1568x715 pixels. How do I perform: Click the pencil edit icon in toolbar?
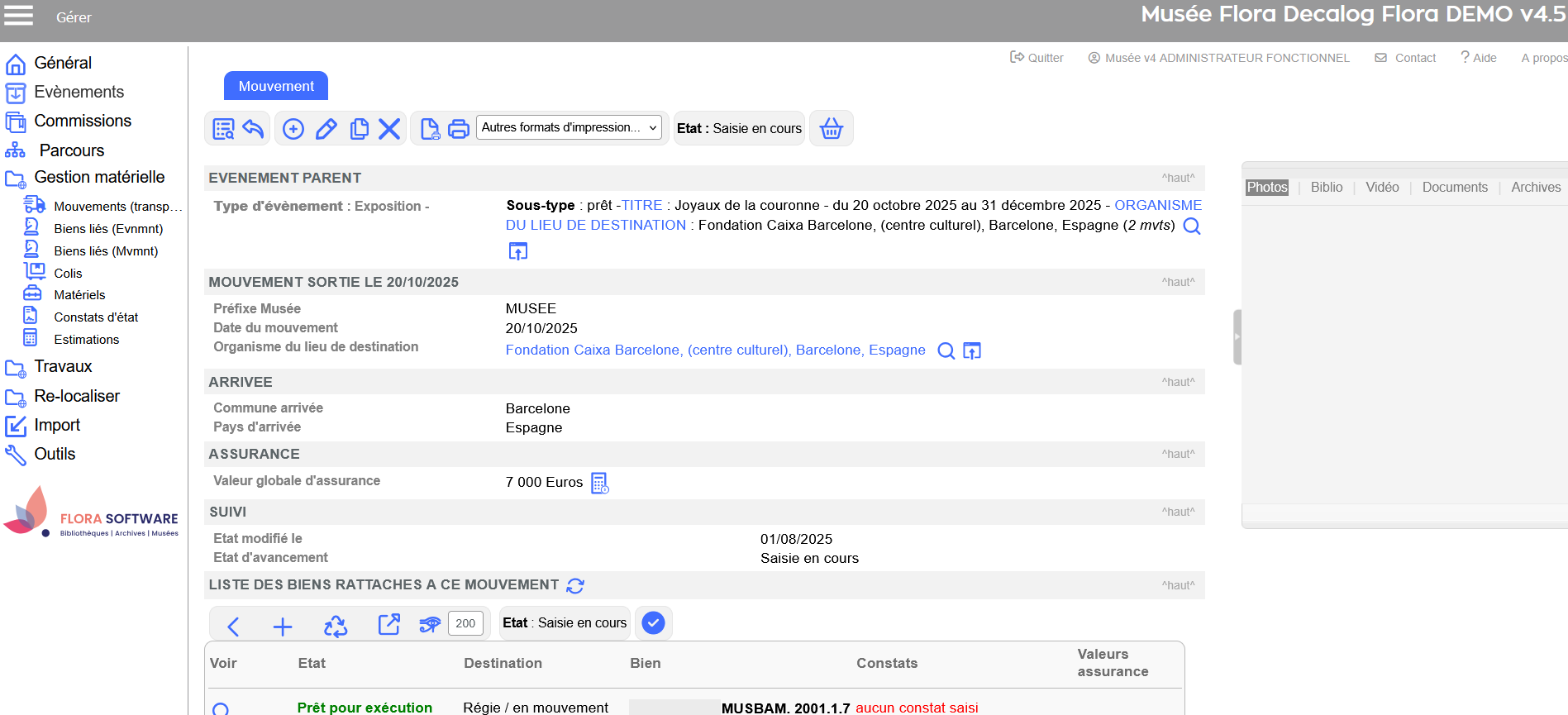326,129
